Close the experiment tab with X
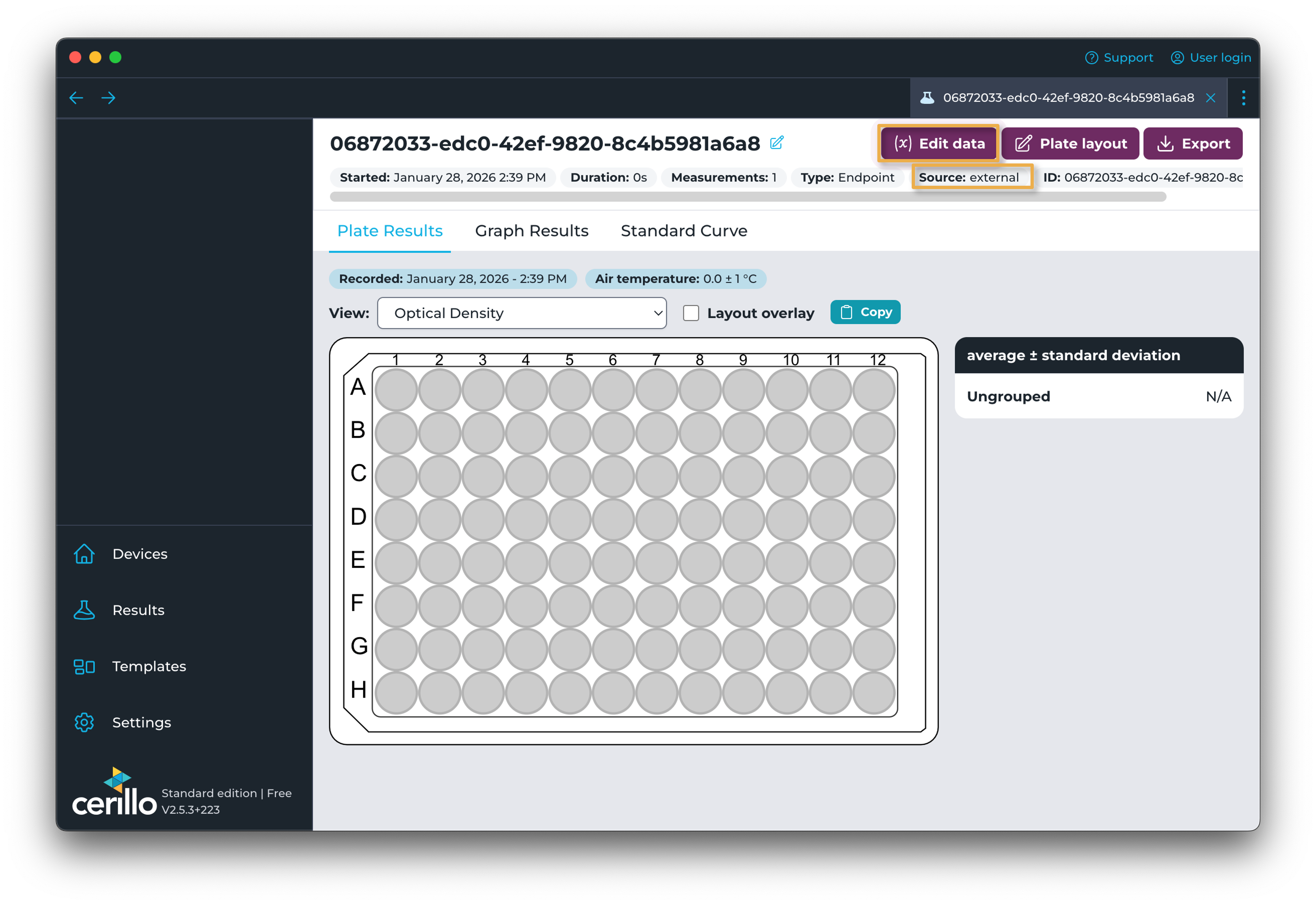The image size is (1316, 905). tap(1211, 98)
